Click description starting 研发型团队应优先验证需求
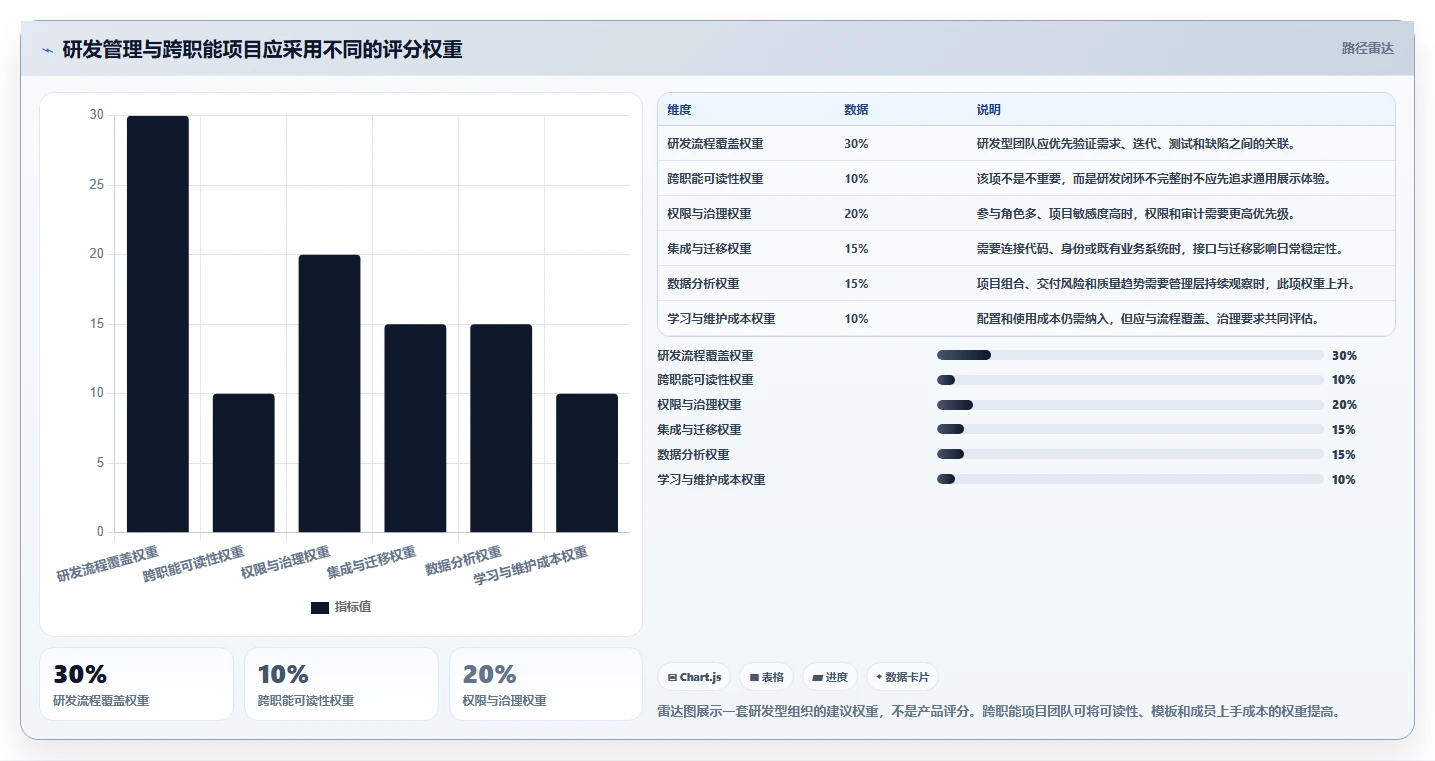The image size is (1435, 761). click(x=1136, y=144)
